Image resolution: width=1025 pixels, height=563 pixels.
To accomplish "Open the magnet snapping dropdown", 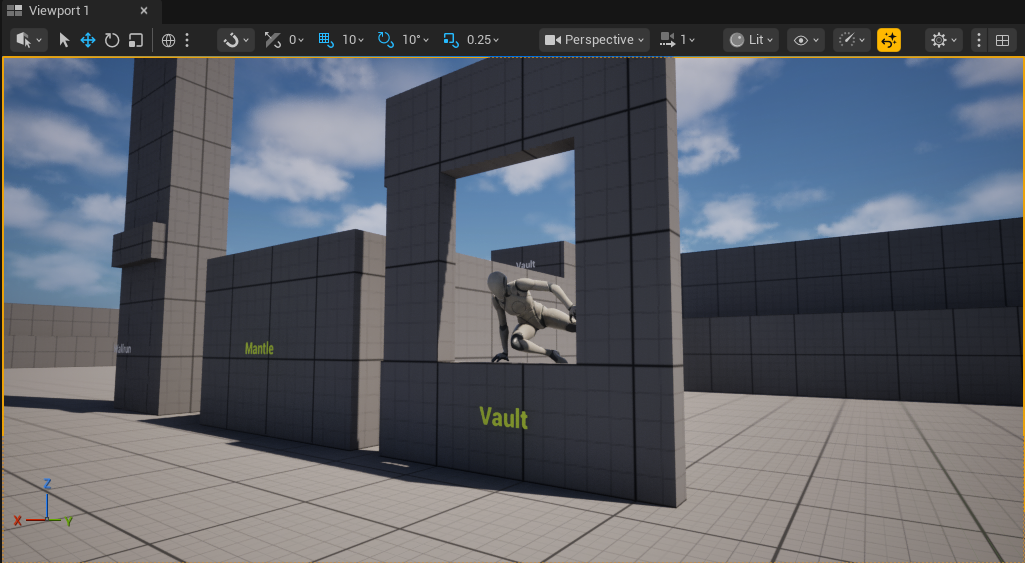I will tap(236, 40).
